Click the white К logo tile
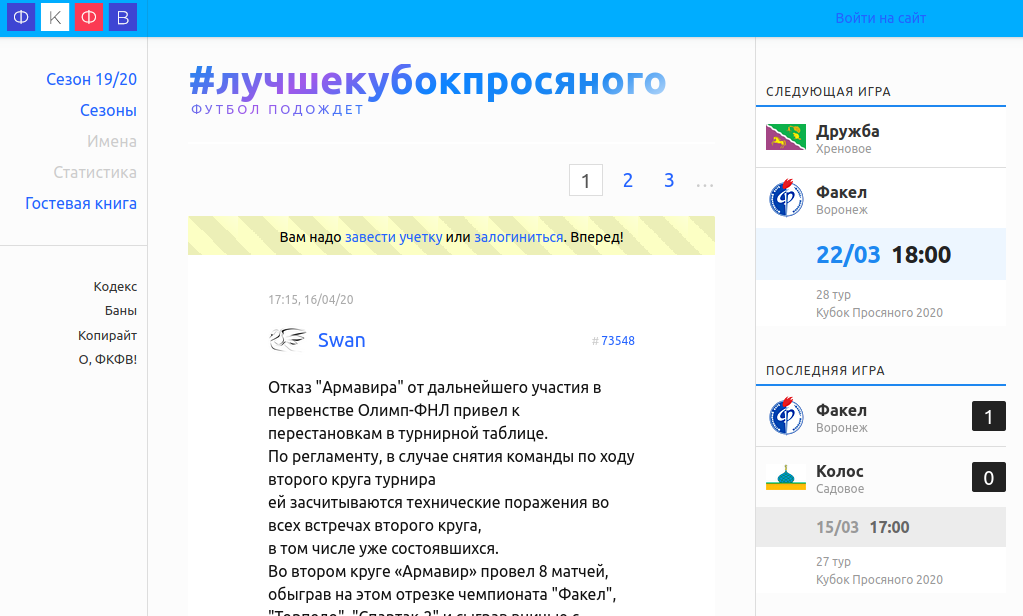This screenshot has width=1023, height=616. click(55, 17)
